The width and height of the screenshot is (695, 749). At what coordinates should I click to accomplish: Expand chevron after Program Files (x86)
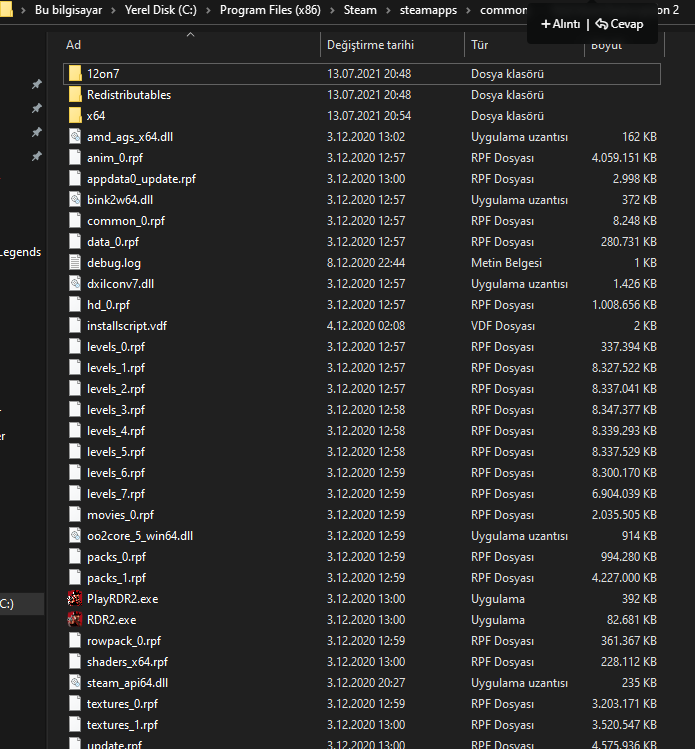tap(332, 10)
